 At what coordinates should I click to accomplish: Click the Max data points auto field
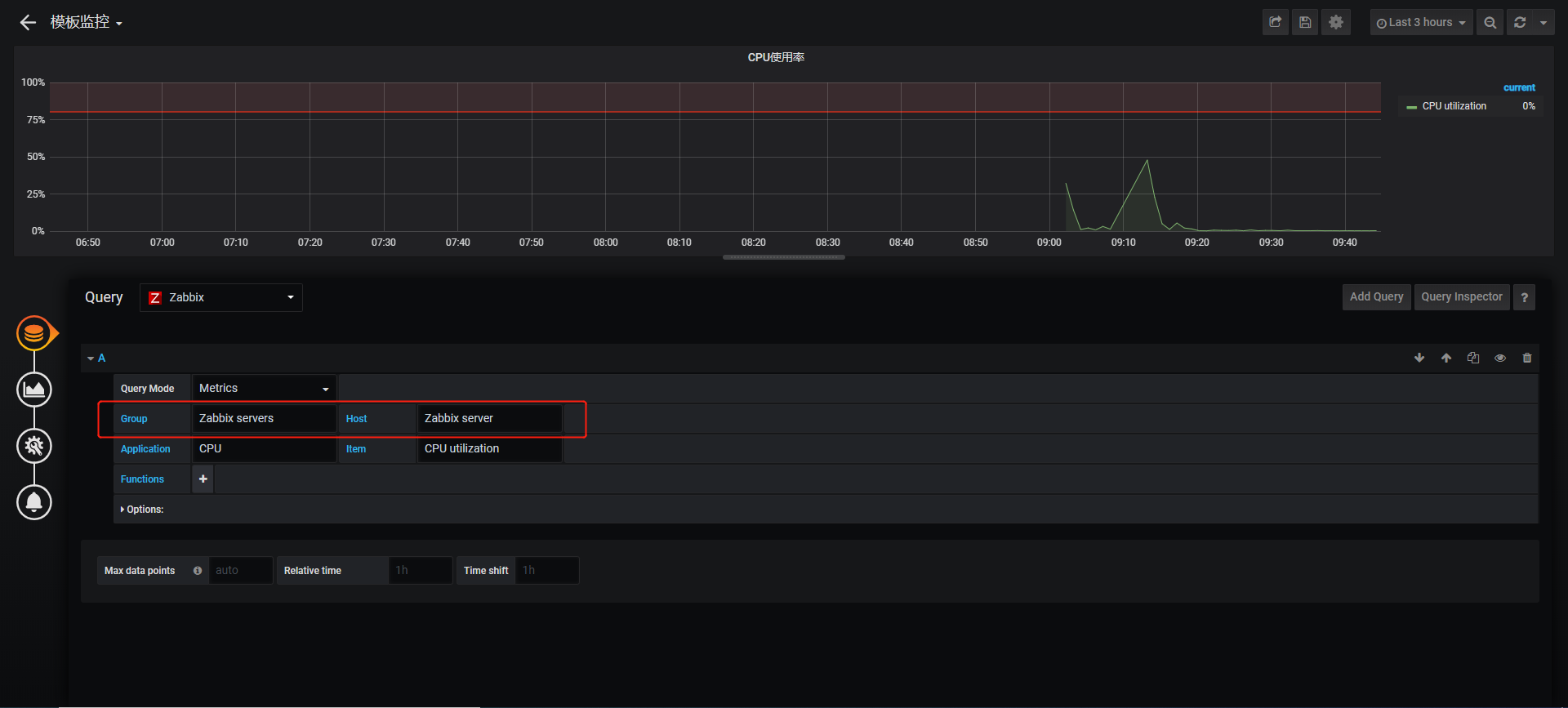240,571
